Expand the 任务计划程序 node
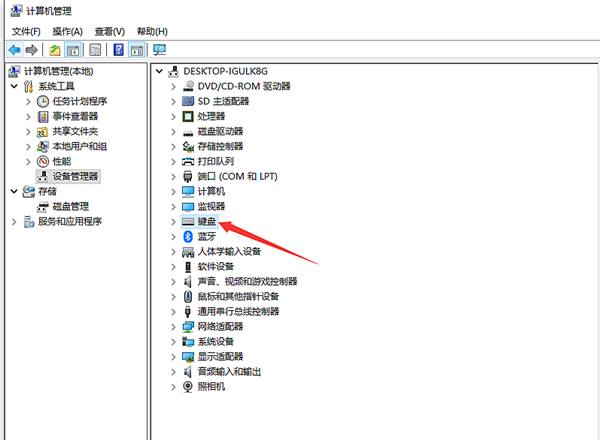This screenshot has height=440, width=600. pyautogui.click(x=28, y=101)
